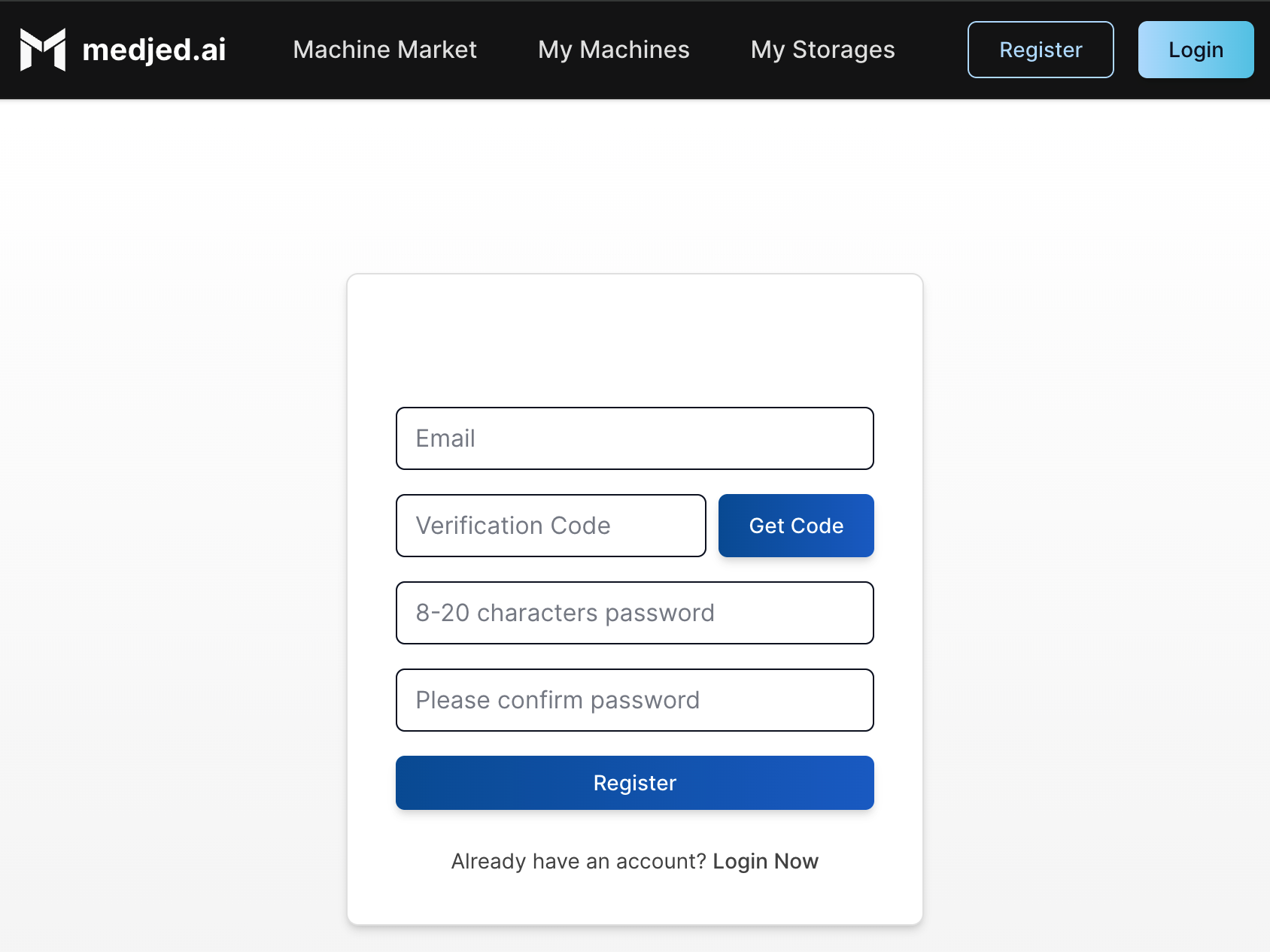1270x952 pixels.
Task: Select the Verification Code input field
Action: pyautogui.click(x=550, y=526)
